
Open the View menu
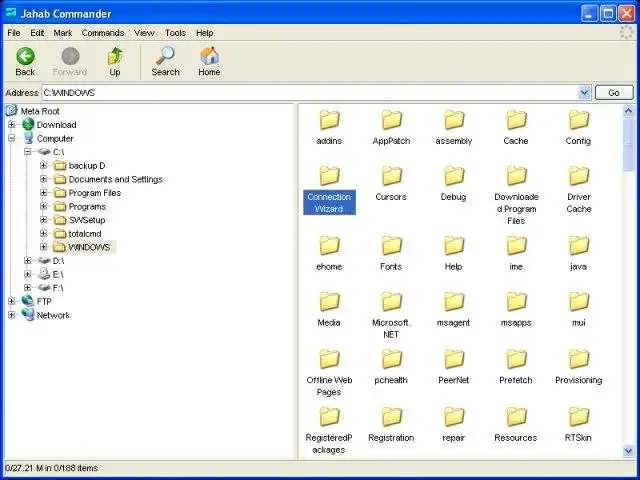144,33
